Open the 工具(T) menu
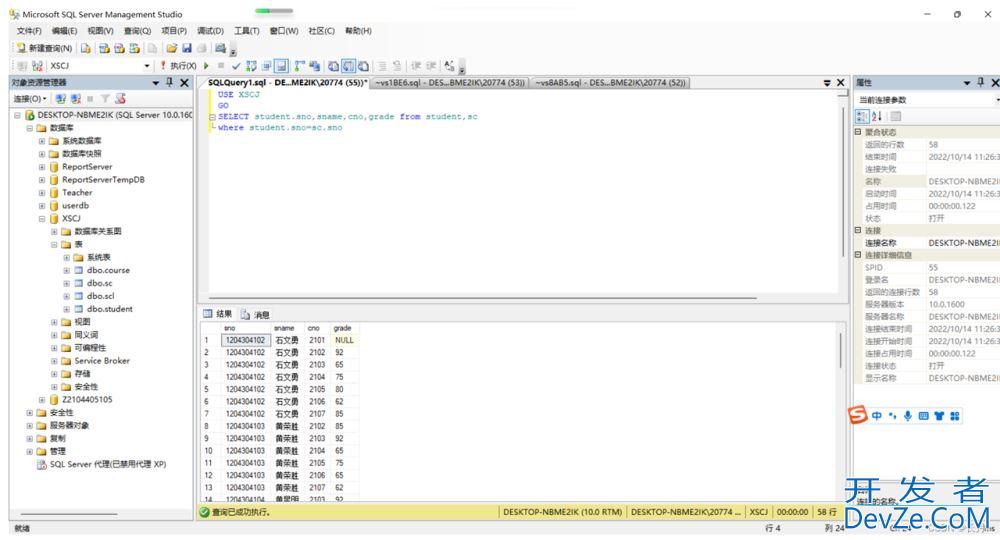Viewport: 1000px width, 540px height. (x=246, y=31)
